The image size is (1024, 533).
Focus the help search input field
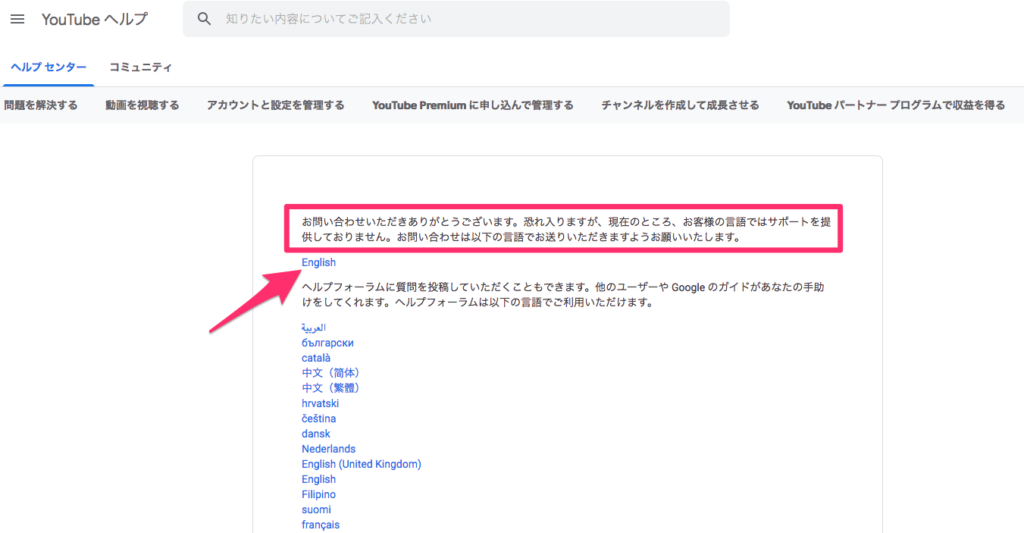point(456,19)
